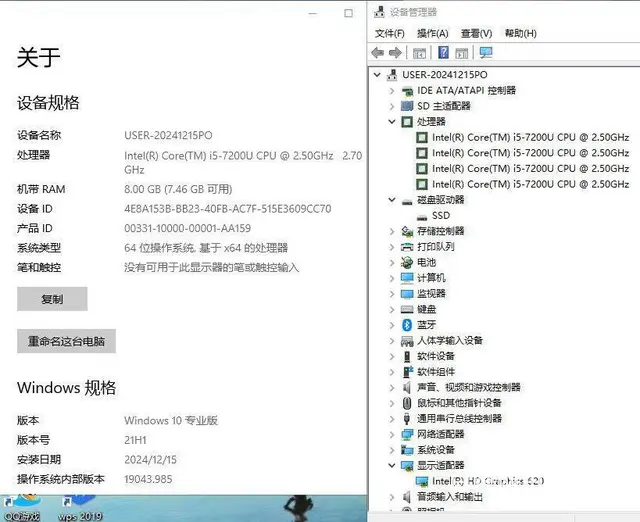
Task: Collapse the USER-20241215PO root node
Action: click(377, 75)
